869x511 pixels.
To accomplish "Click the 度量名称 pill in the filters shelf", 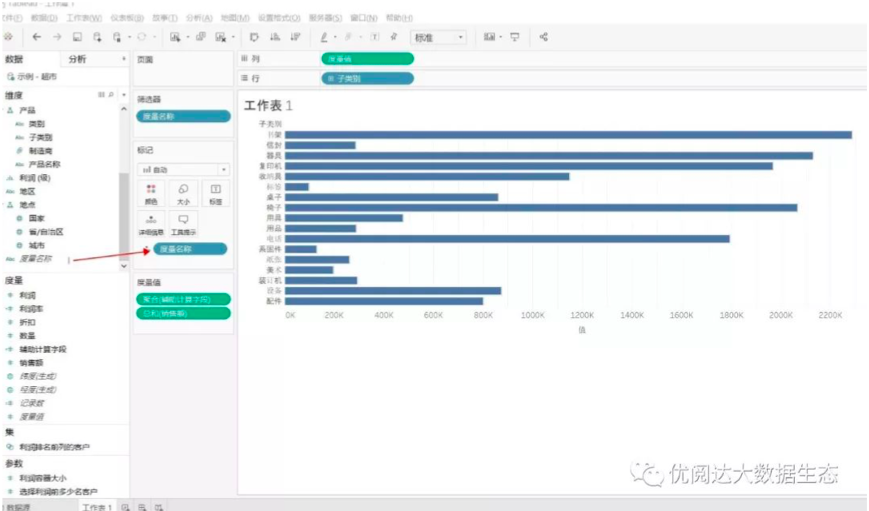I will [182, 116].
